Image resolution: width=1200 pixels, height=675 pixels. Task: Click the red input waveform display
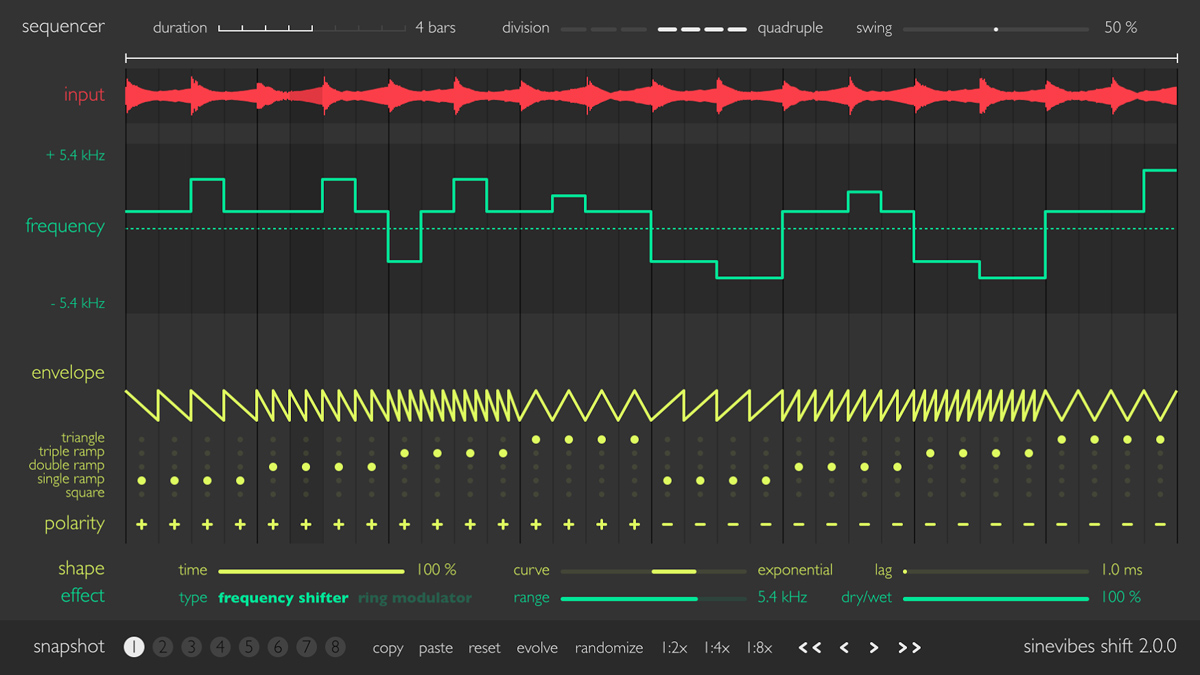pos(650,94)
